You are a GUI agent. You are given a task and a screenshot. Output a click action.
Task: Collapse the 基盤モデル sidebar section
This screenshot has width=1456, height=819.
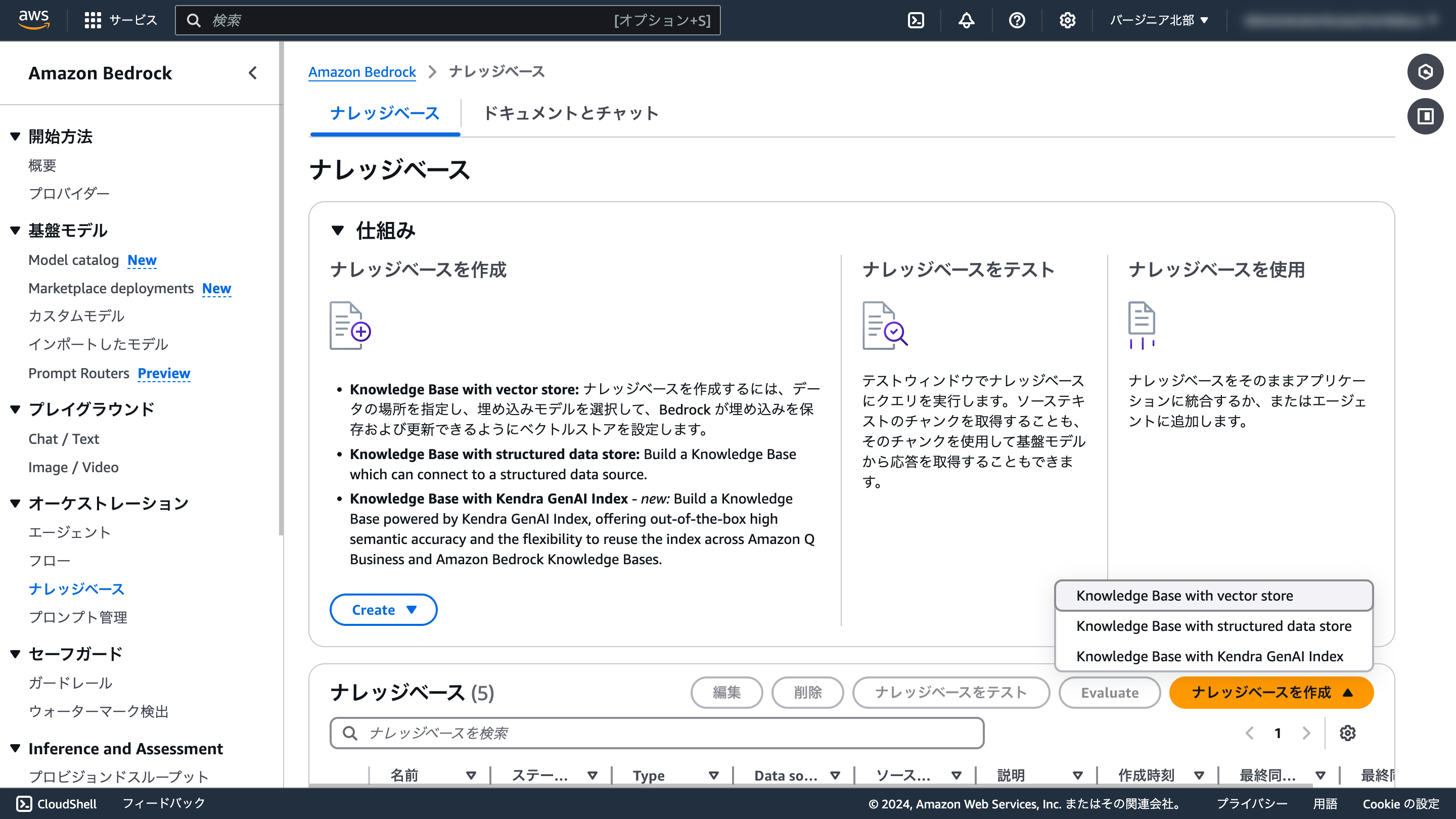(x=15, y=230)
